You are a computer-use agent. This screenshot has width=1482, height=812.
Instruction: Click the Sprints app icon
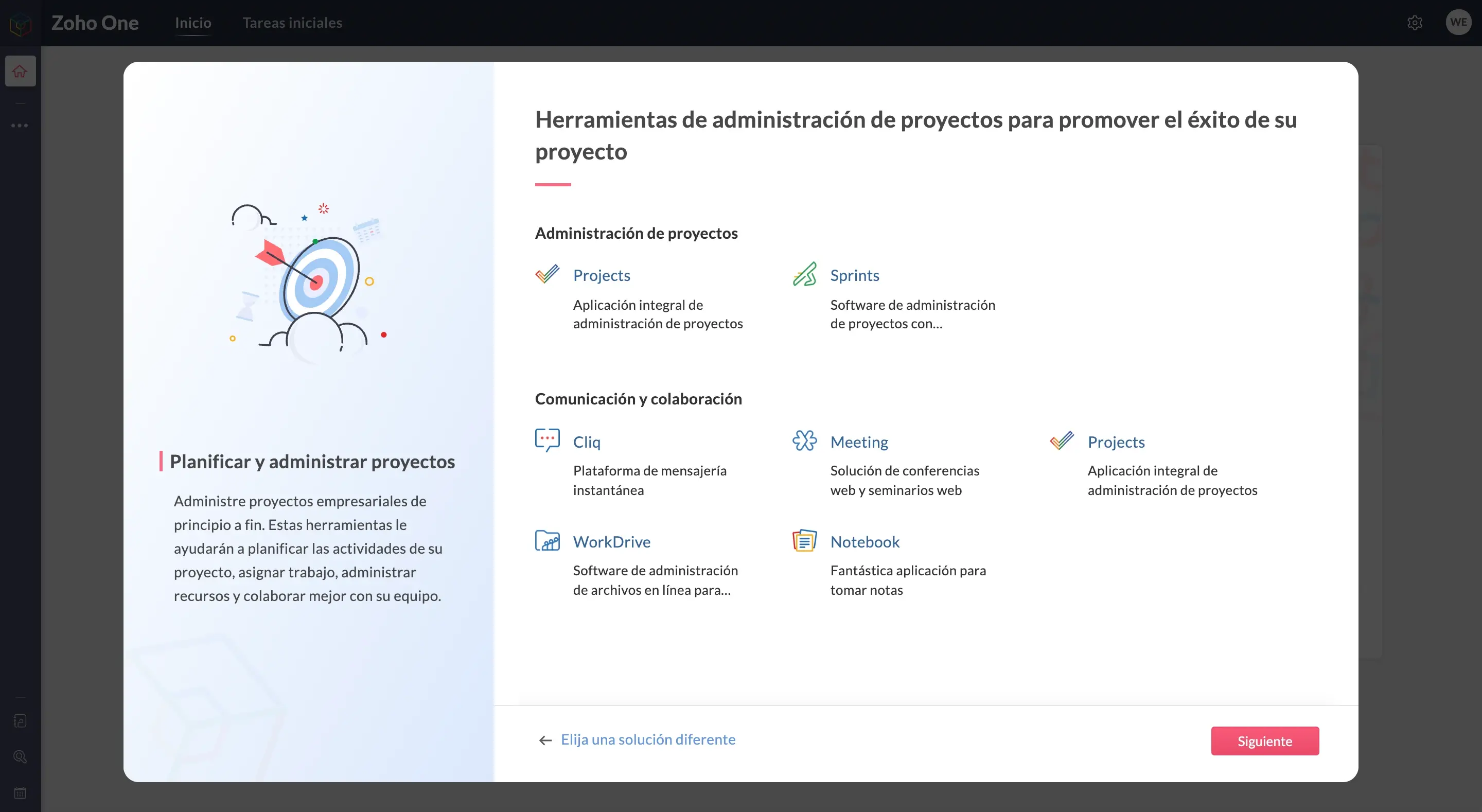click(x=804, y=274)
